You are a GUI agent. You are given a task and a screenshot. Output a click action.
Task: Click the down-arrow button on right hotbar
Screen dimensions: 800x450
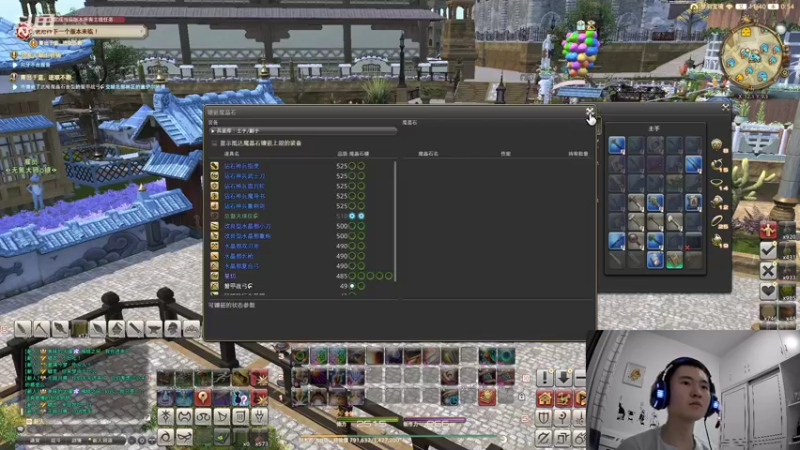(563, 378)
